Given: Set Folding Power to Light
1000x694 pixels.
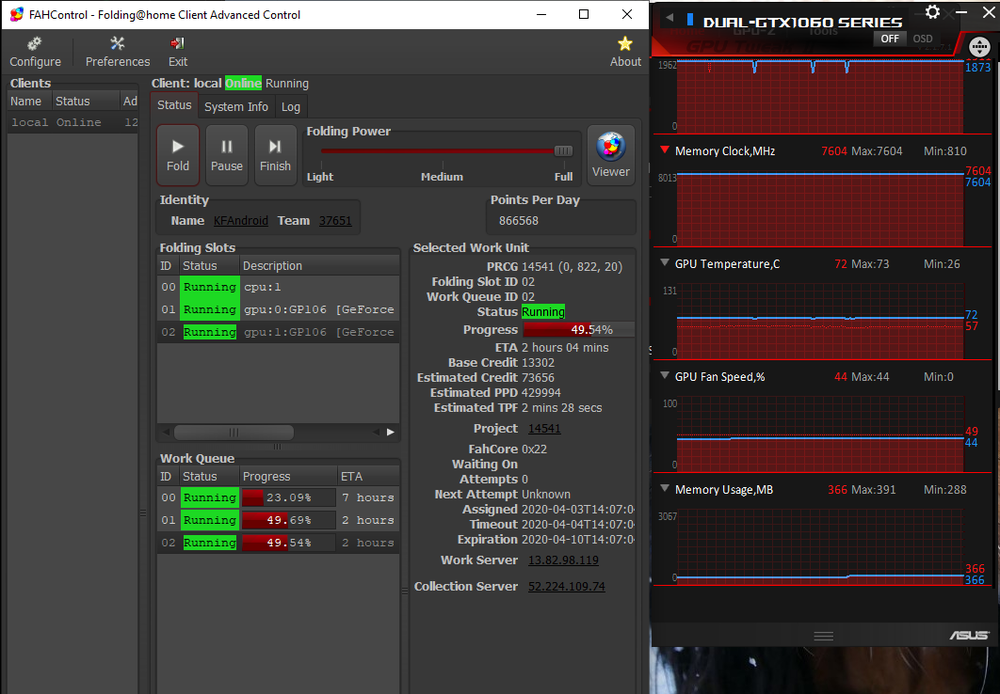Looking at the screenshot, I should 320,177.
